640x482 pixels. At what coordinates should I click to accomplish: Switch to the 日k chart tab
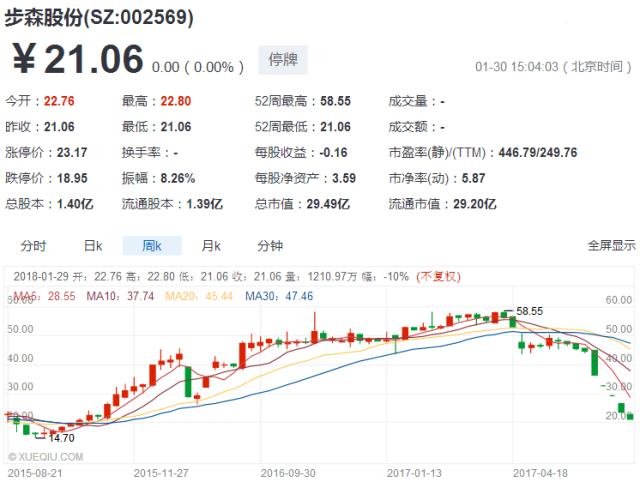[93, 246]
